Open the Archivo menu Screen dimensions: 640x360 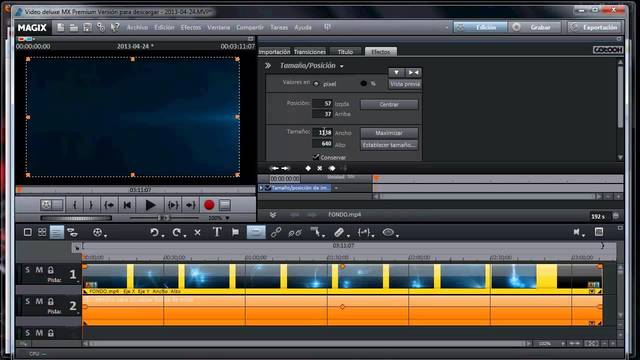[137, 27]
